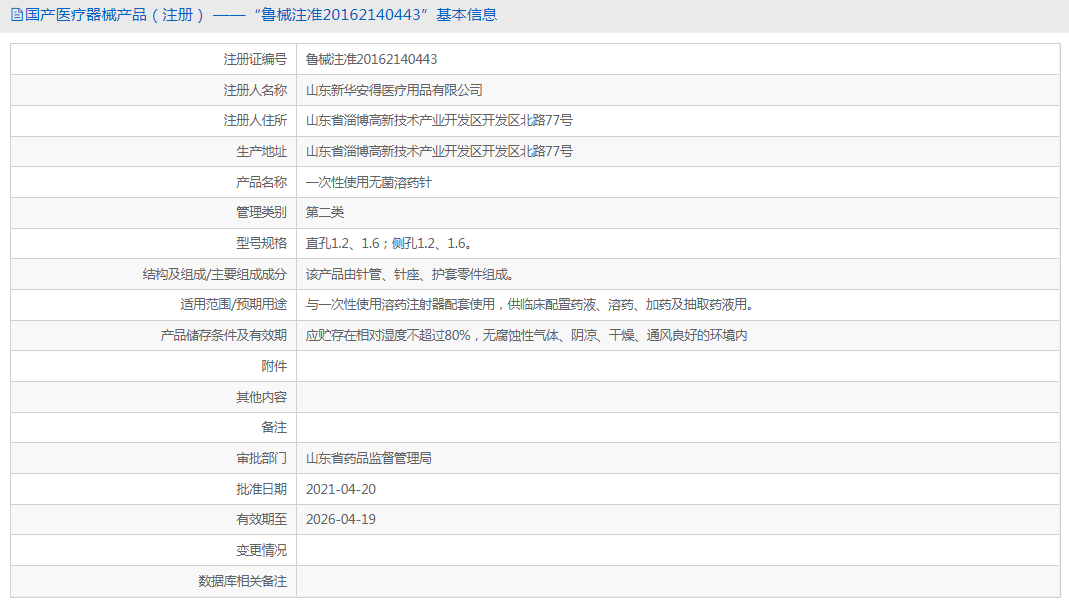
Task: Click the 管理类别 label
Action: click(x=261, y=213)
